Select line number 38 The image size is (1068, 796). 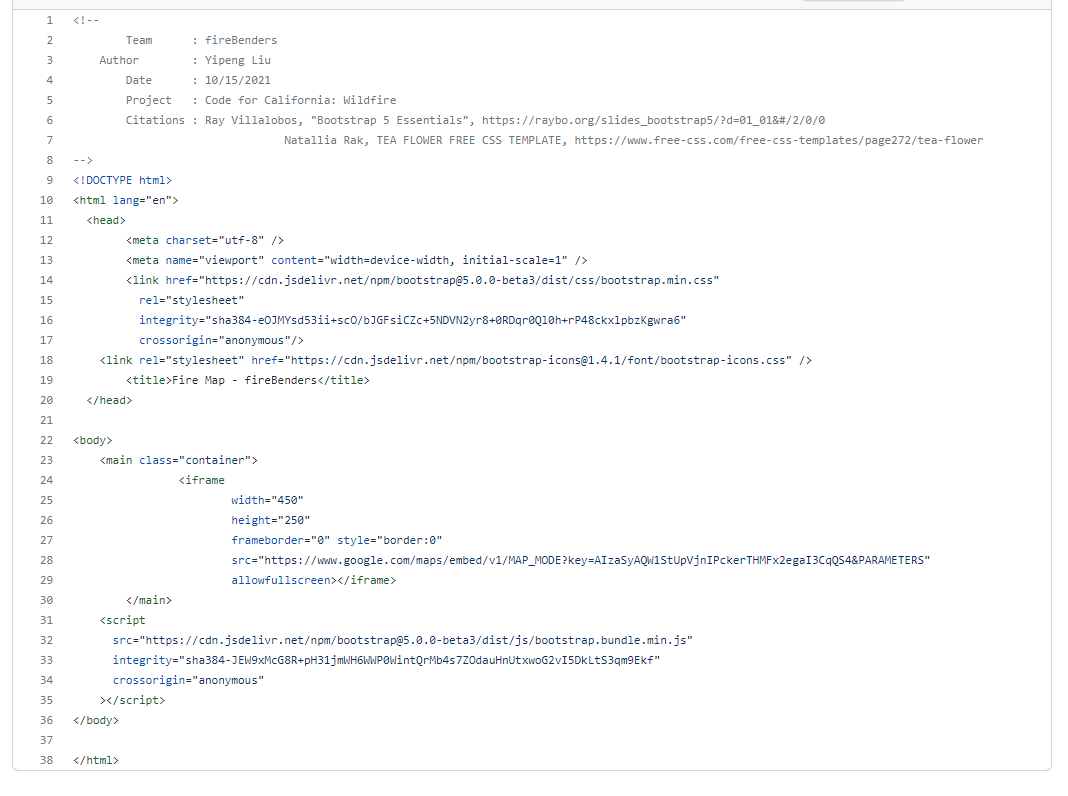tap(46, 760)
